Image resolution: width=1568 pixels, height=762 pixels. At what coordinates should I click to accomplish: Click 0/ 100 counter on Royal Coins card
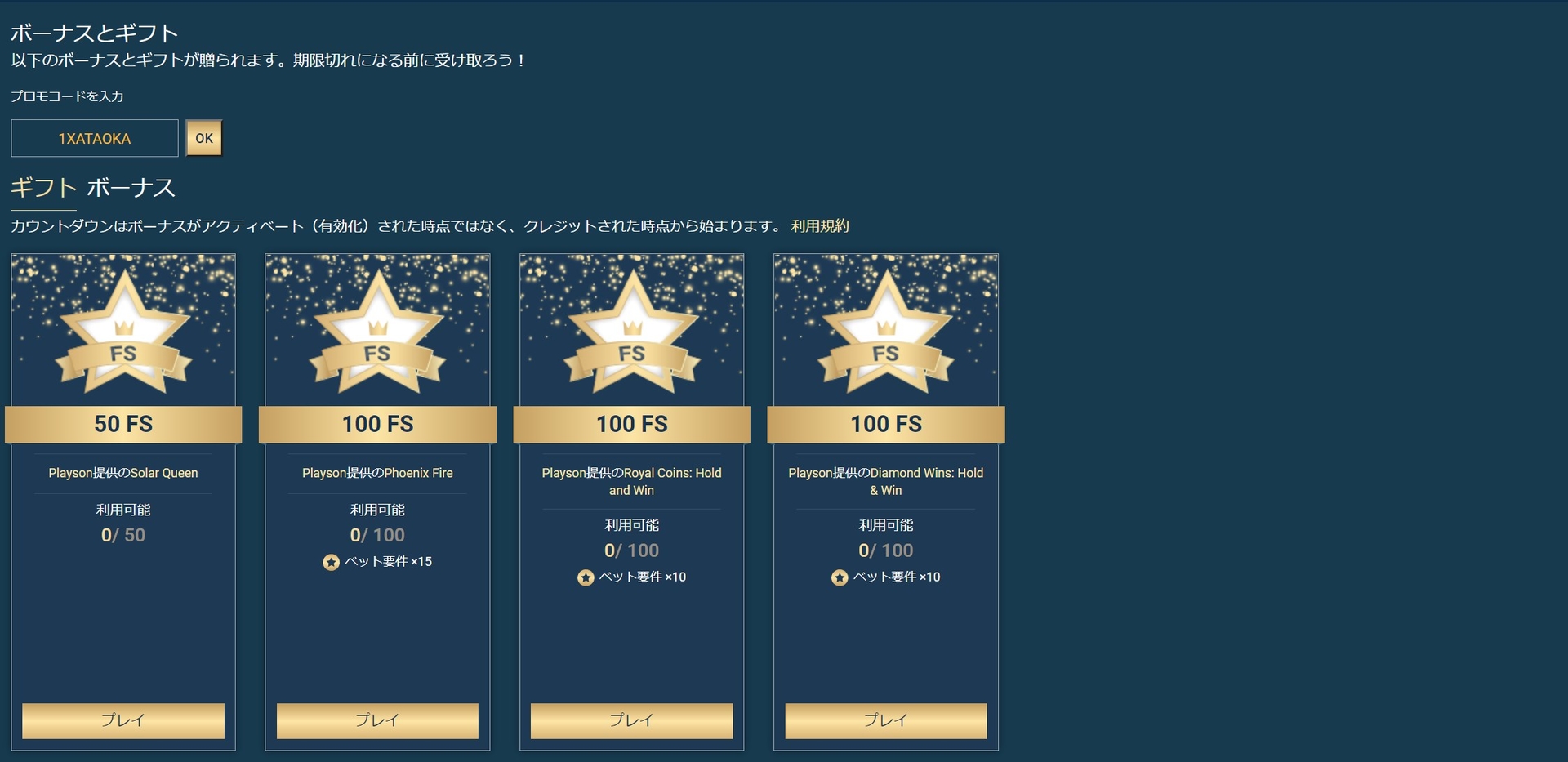click(632, 550)
